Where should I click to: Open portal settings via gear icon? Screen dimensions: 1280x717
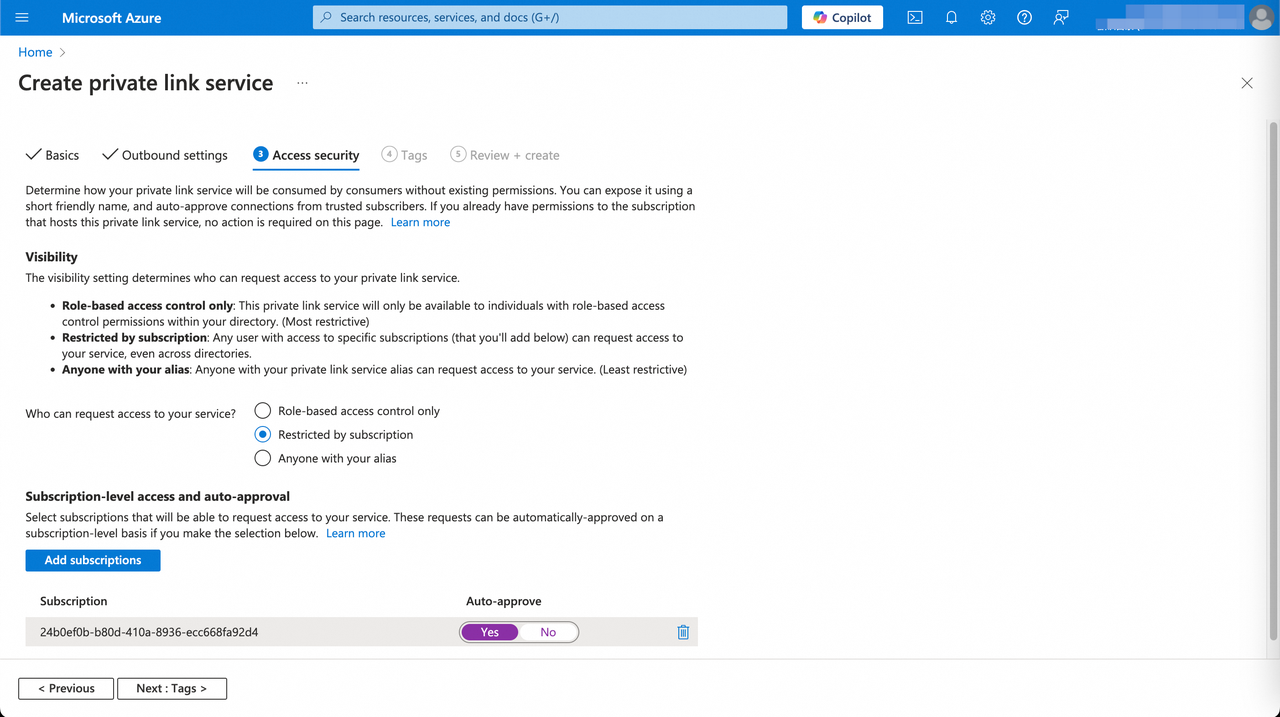pyautogui.click(x=987, y=17)
